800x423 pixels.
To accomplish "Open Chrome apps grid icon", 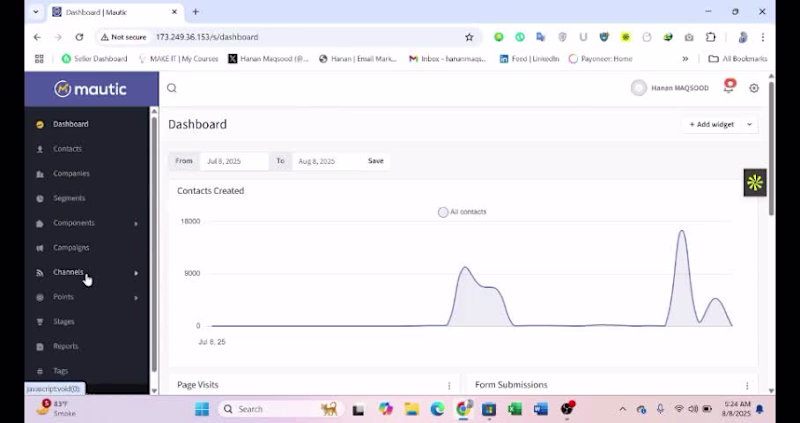I will 39,59.
